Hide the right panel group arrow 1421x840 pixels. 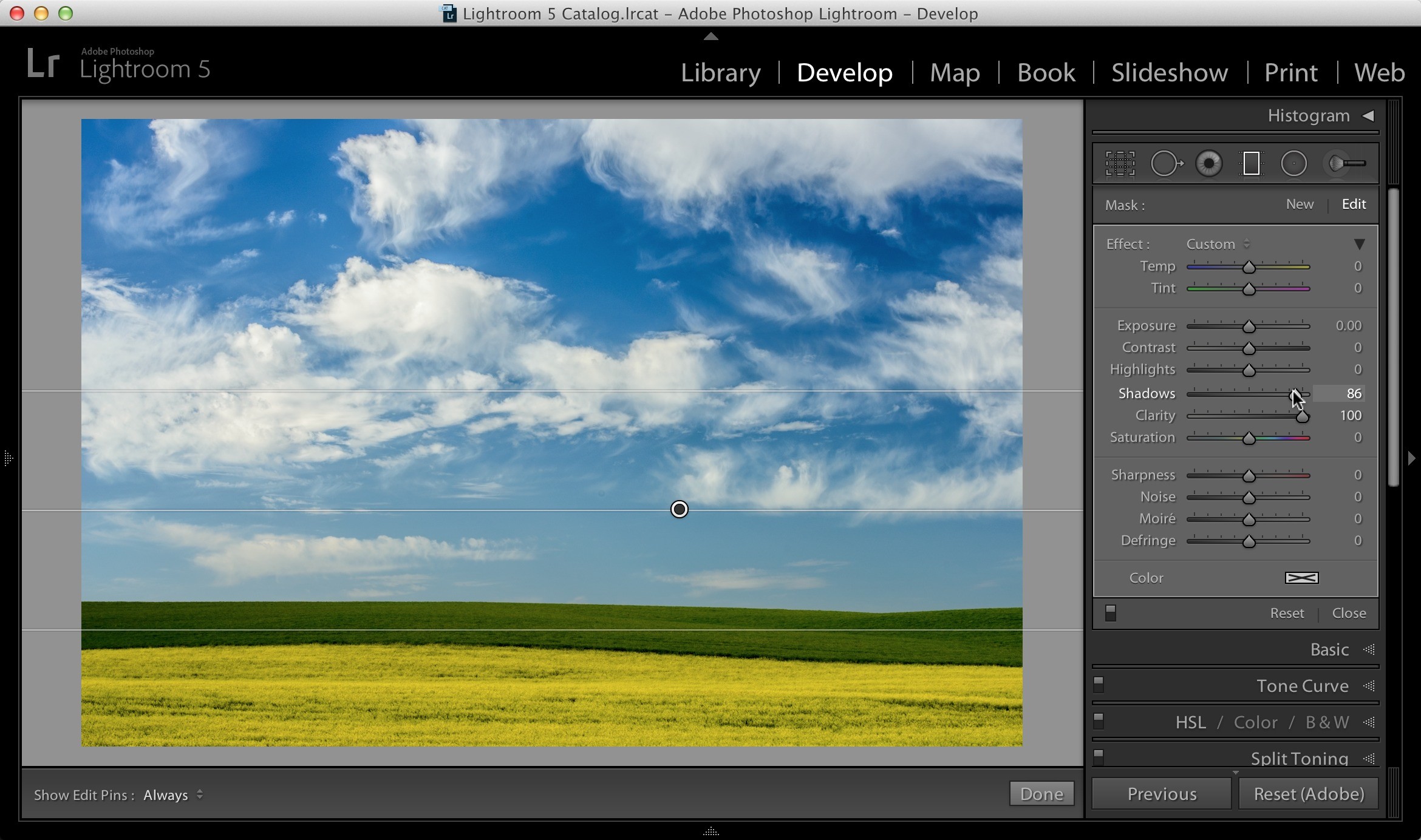(1412, 458)
